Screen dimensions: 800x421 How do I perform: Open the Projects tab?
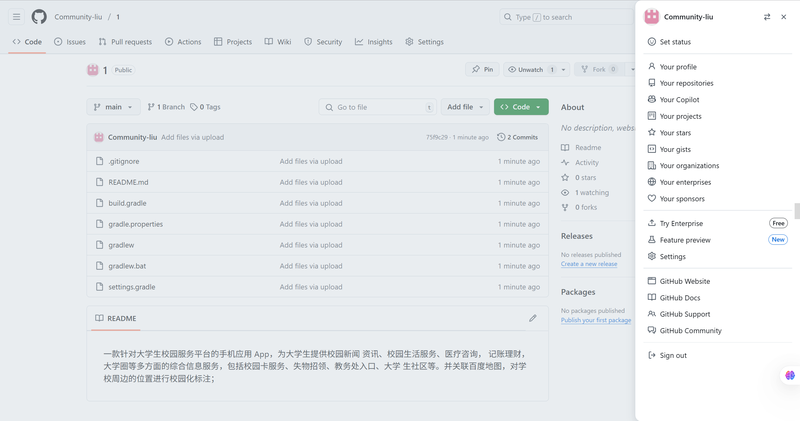click(233, 42)
